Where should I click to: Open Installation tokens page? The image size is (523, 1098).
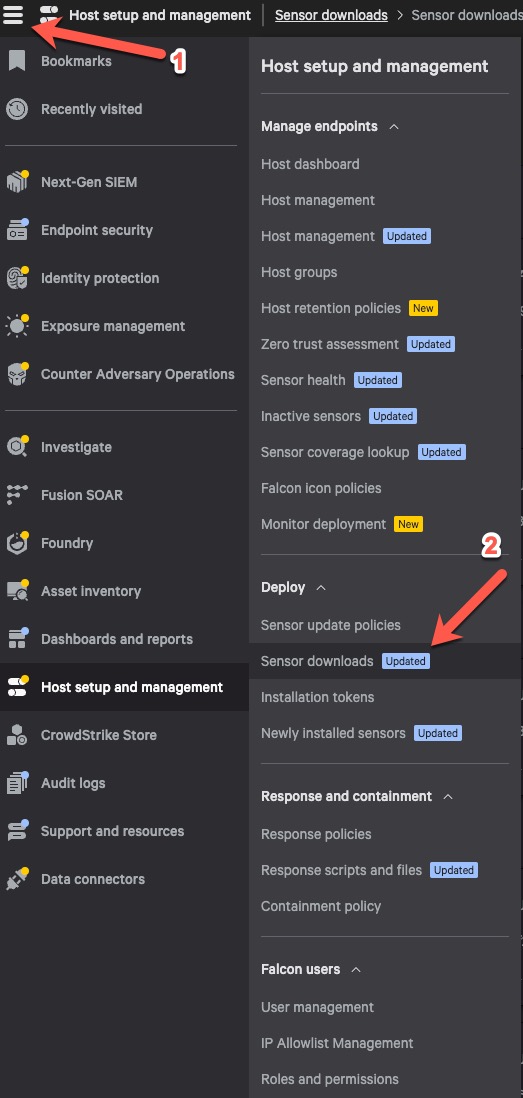[317, 697]
